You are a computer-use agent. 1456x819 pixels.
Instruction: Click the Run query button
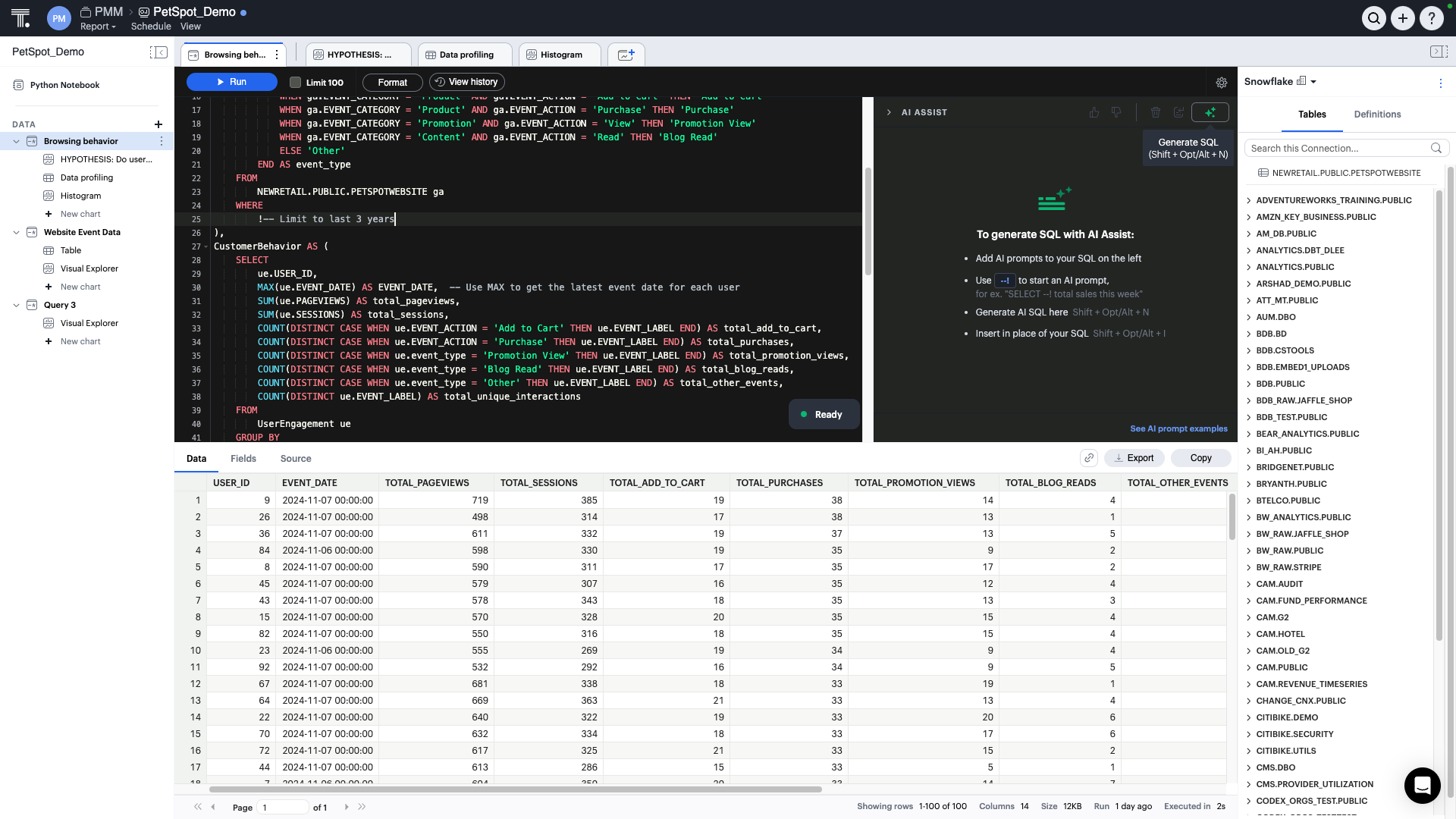231,82
